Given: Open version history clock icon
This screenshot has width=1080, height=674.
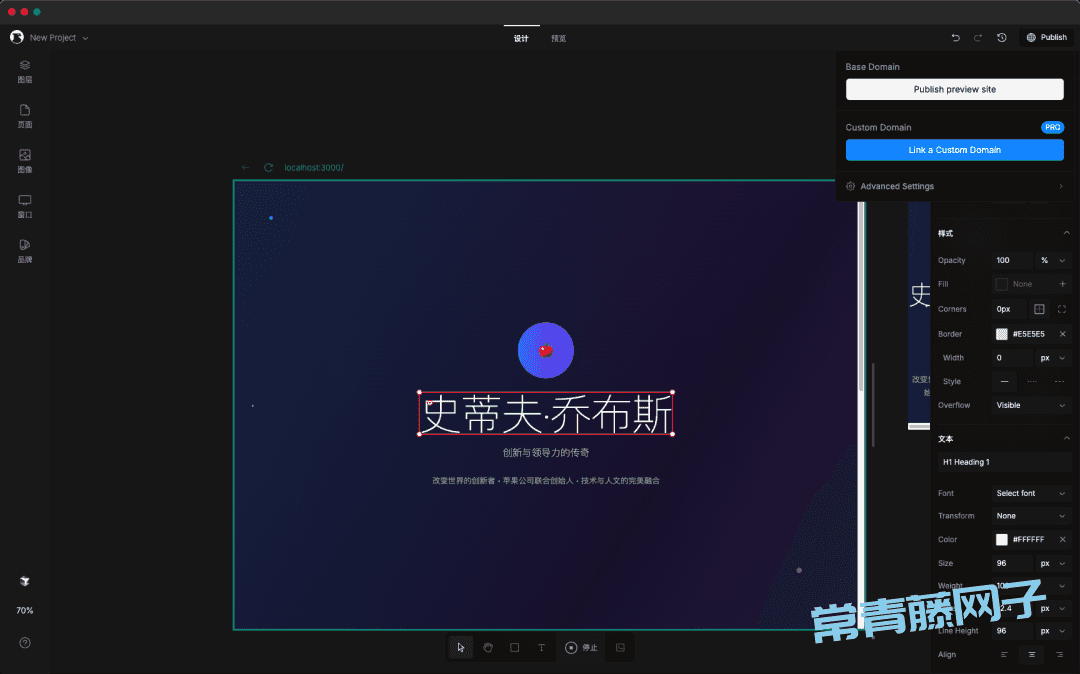Looking at the screenshot, I should [x=1001, y=38].
